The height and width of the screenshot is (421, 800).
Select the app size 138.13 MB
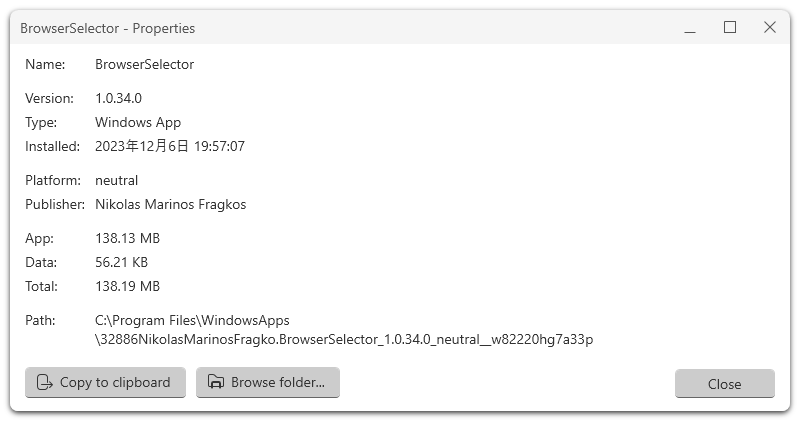128,238
